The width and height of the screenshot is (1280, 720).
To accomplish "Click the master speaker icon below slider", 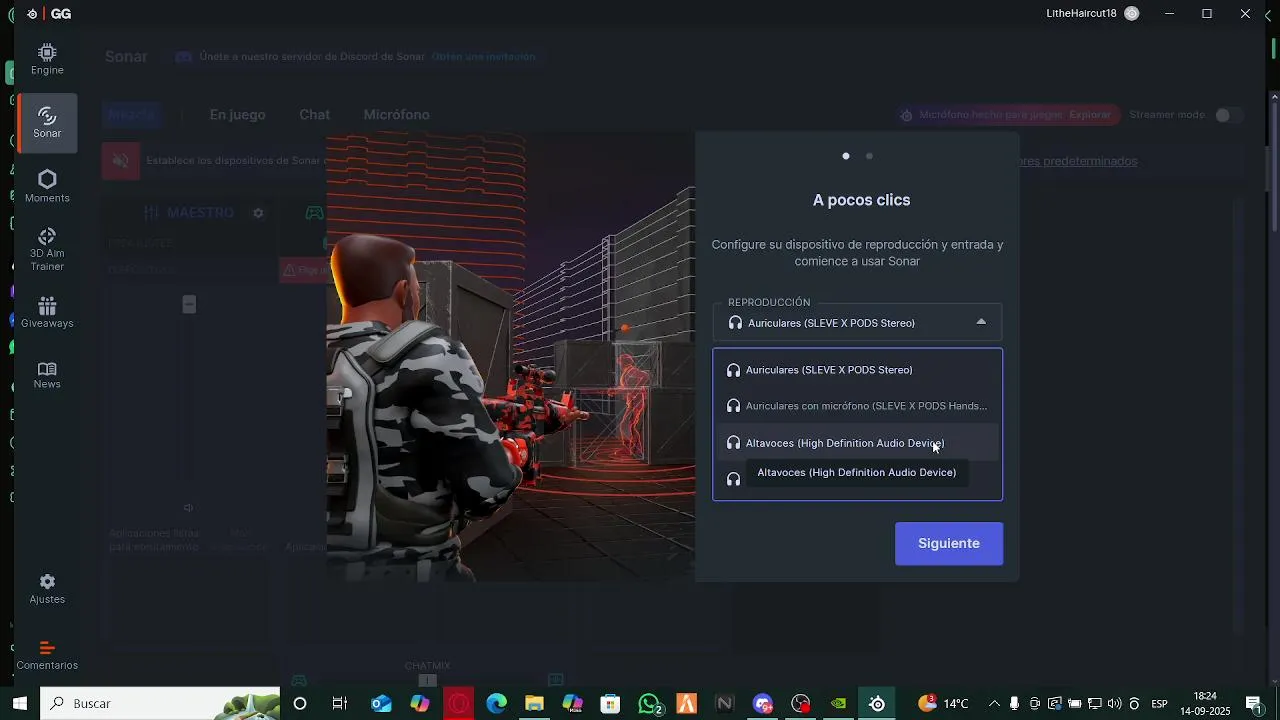I will [188, 508].
